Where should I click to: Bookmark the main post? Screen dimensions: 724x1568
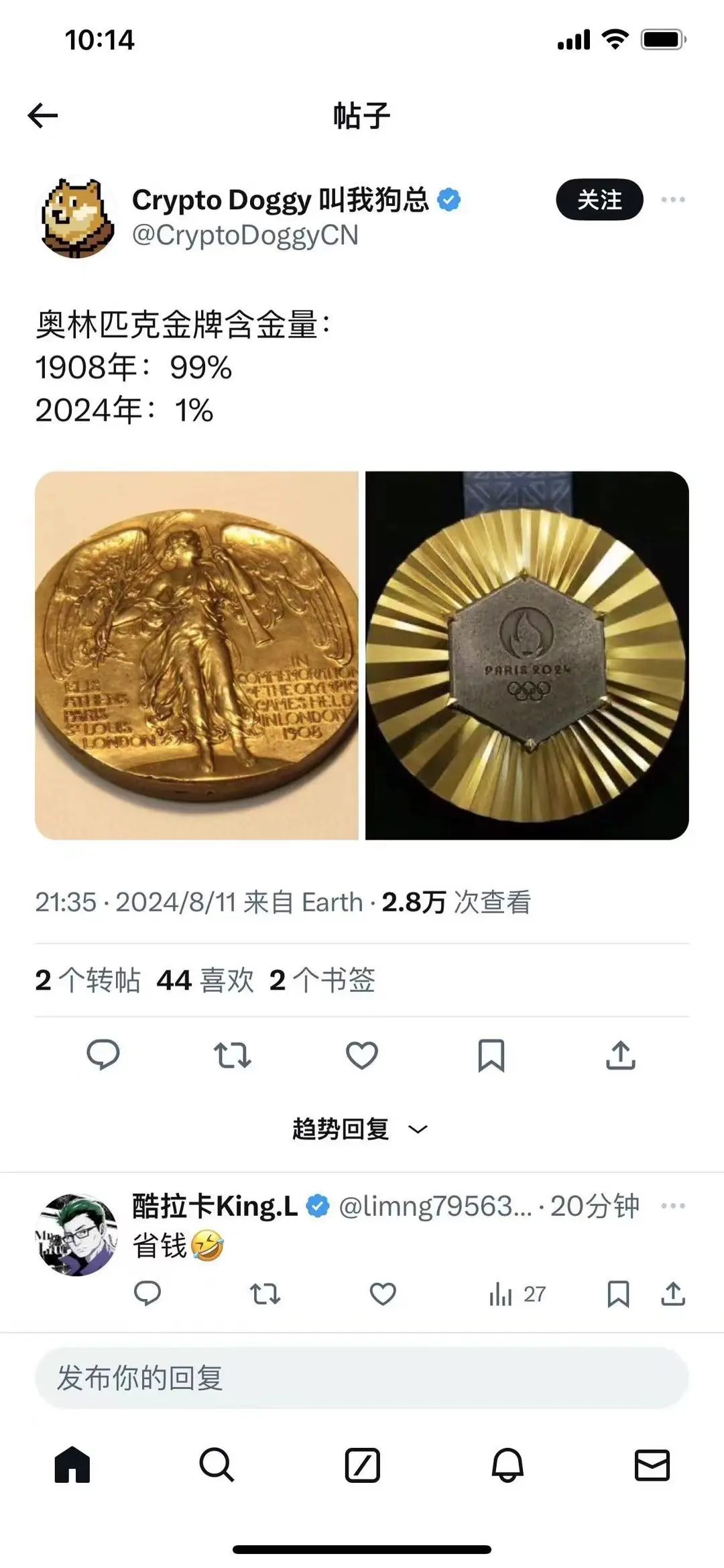click(491, 1055)
